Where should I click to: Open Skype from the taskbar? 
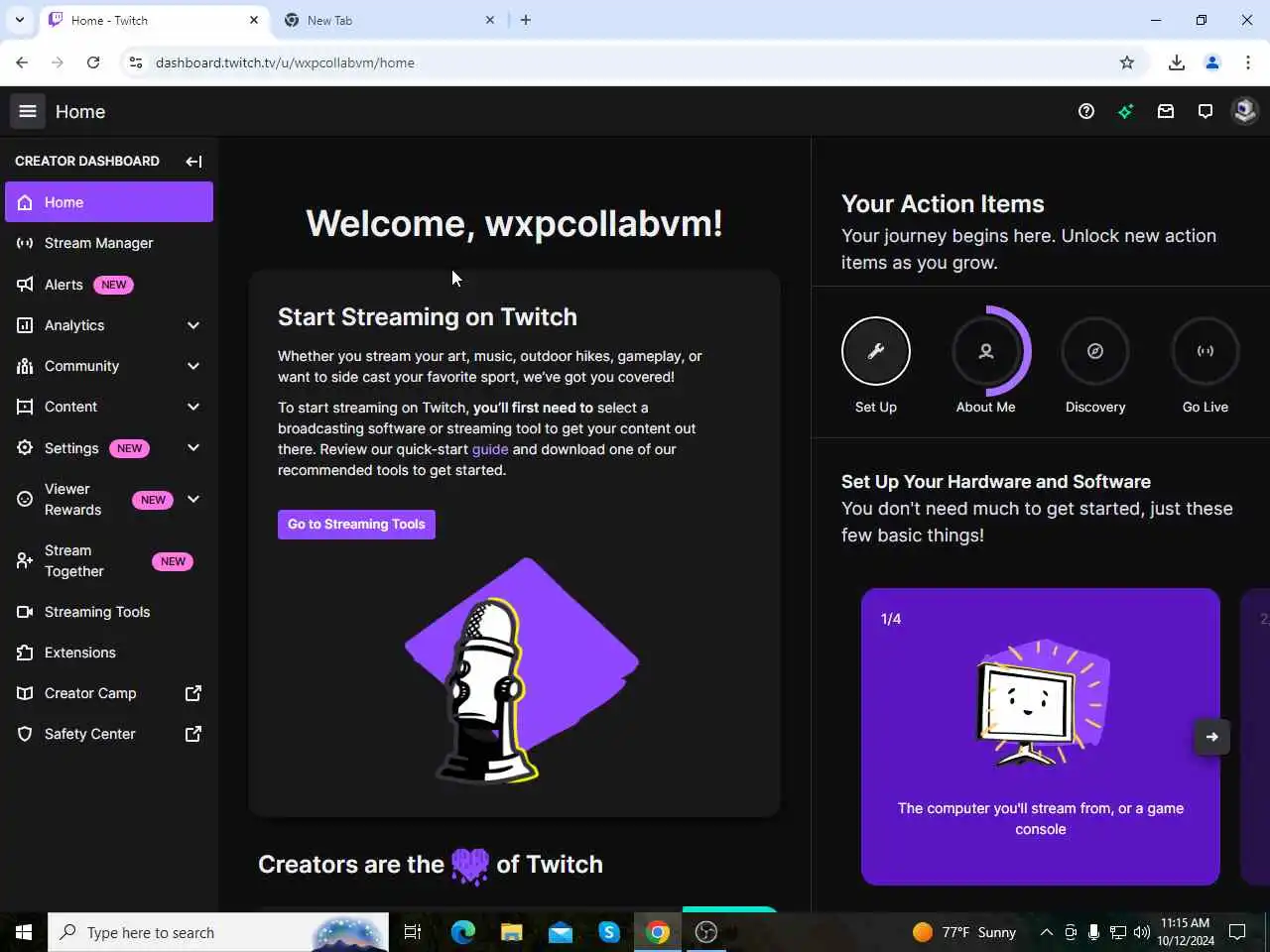[609, 932]
